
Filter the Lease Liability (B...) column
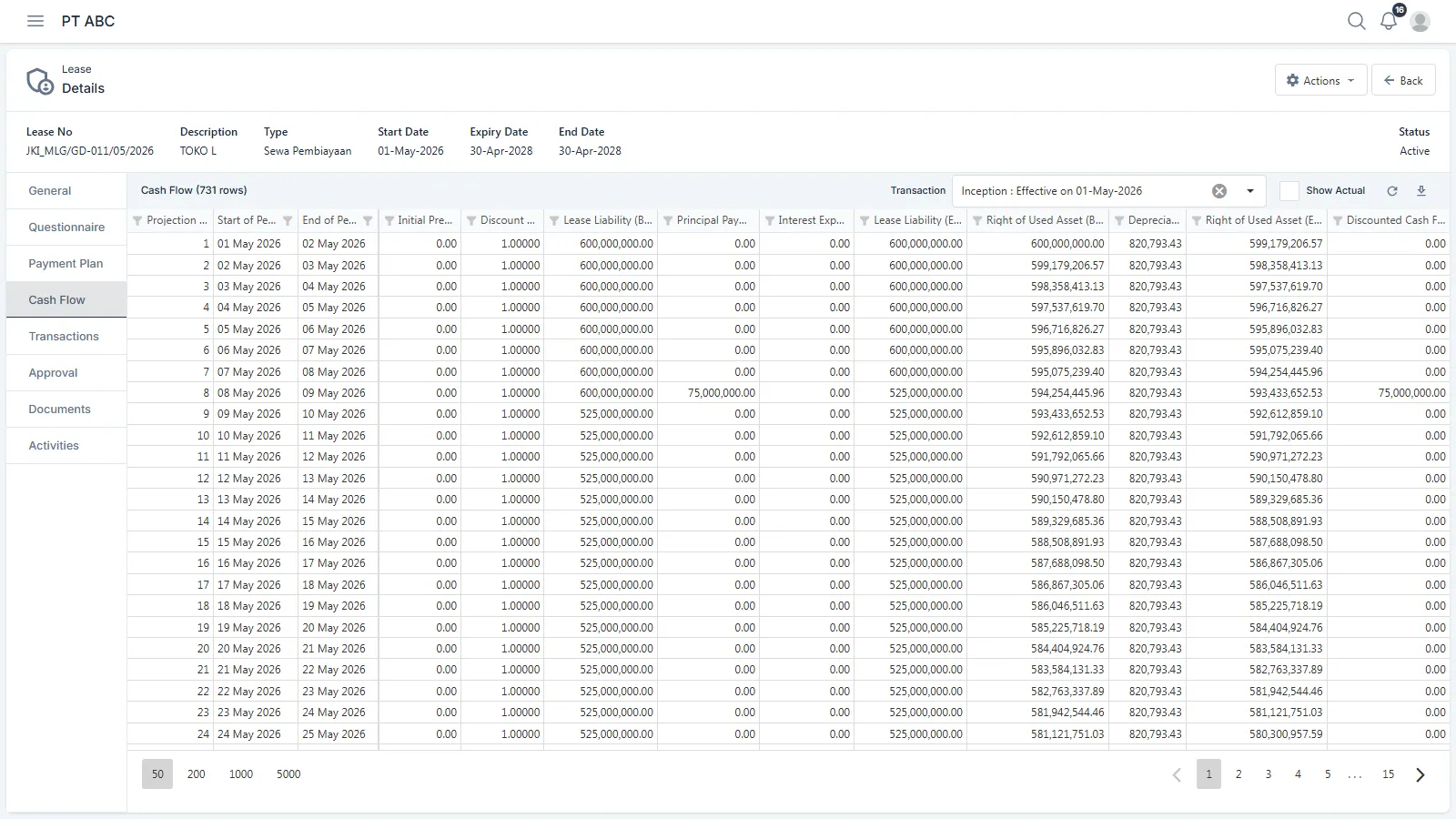pos(554,220)
